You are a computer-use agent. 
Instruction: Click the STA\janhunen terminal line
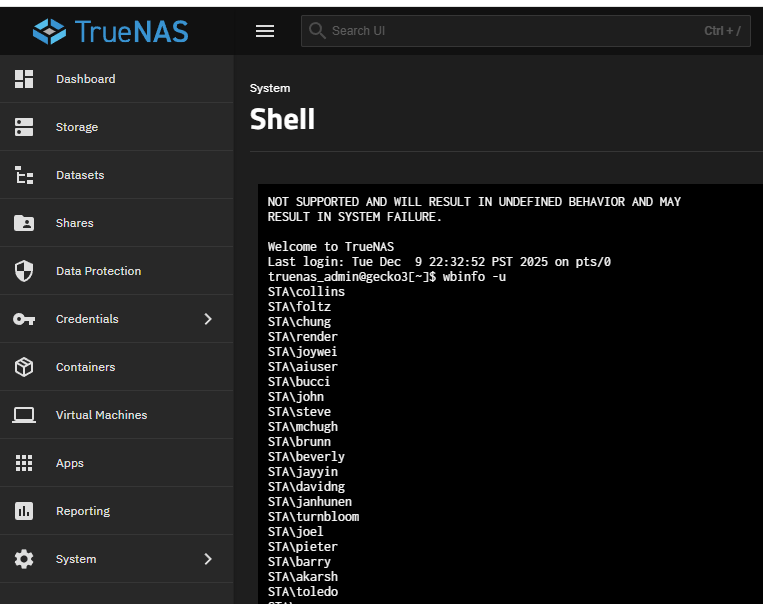coord(310,502)
